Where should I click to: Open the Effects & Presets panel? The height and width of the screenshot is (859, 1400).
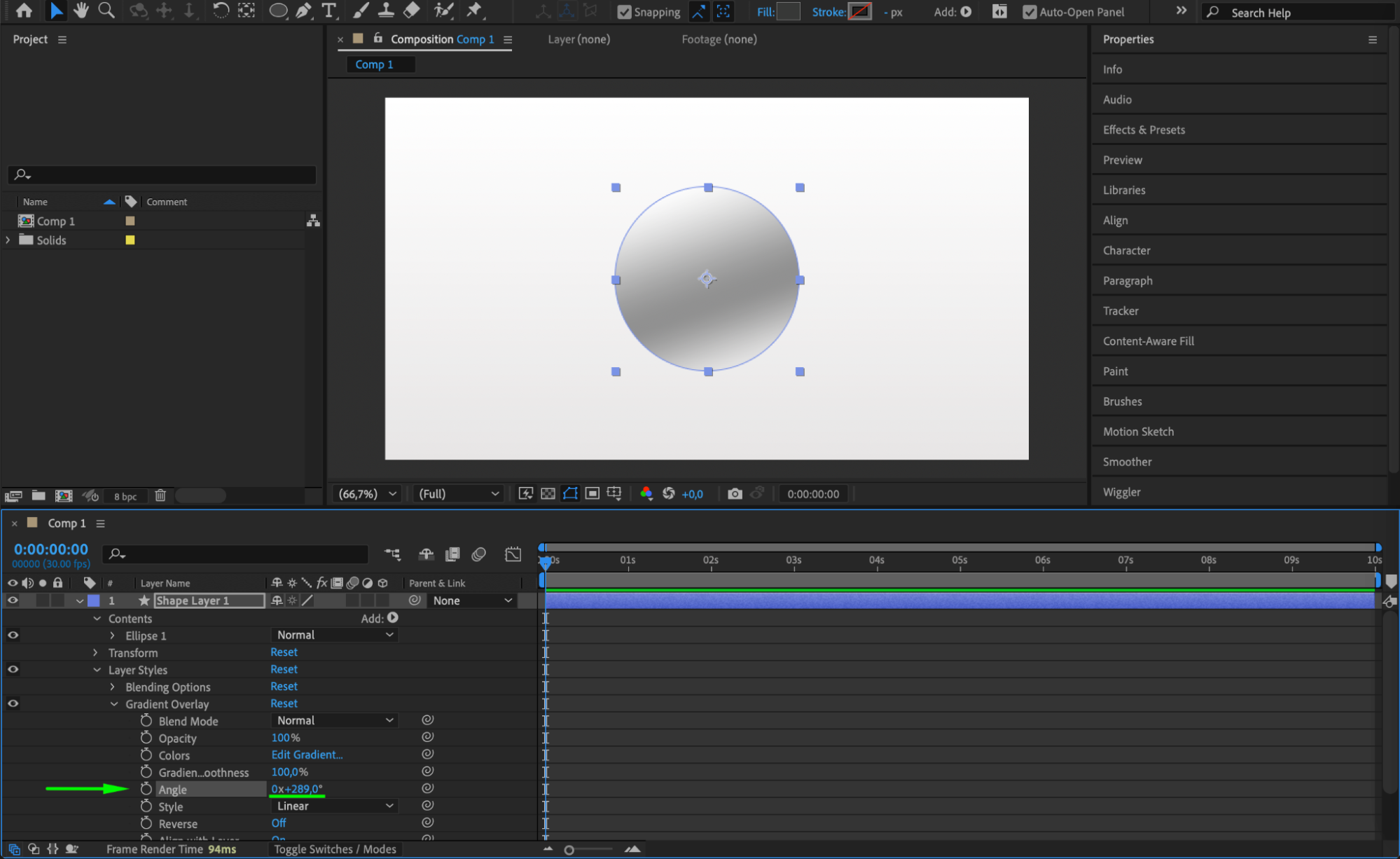[x=1144, y=130]
